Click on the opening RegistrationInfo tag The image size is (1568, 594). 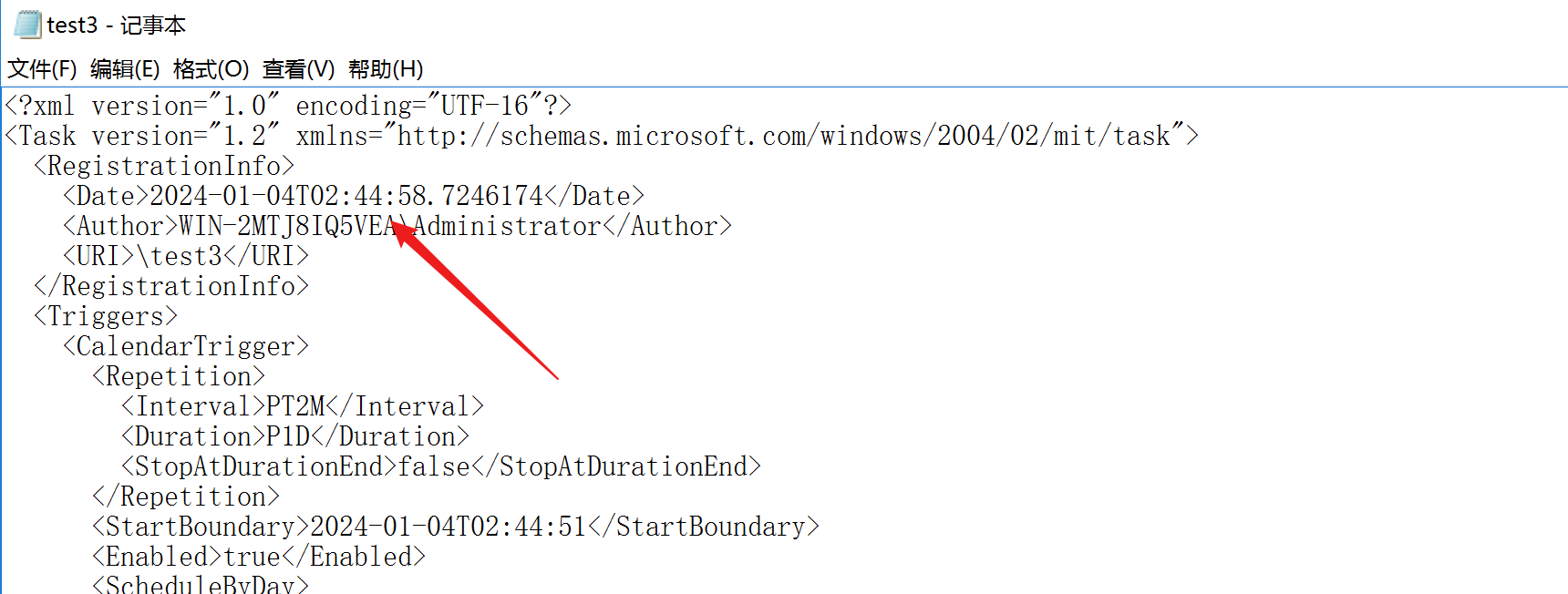pos(164,166)
